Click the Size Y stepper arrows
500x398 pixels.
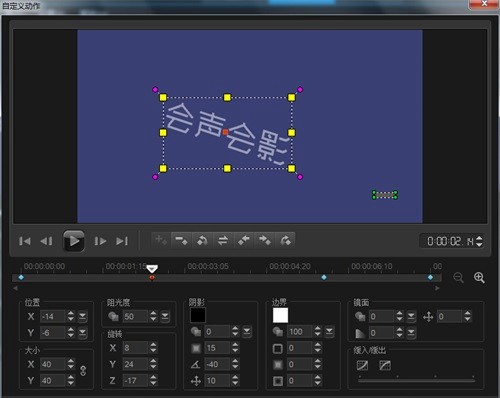71,380
